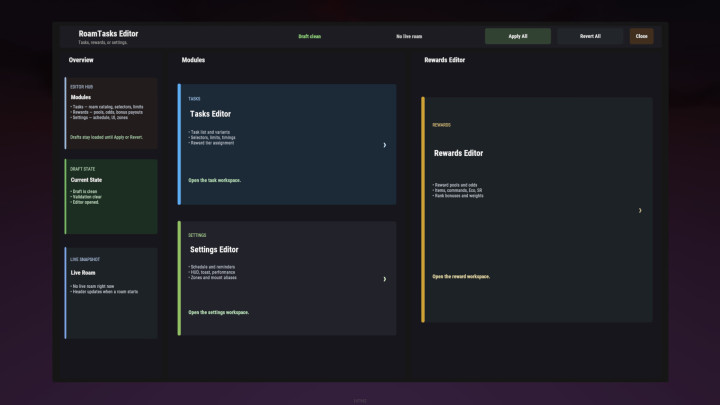
Task: Click the TASKS tag above Tasks Editor
Action: [x=194, y=99]
